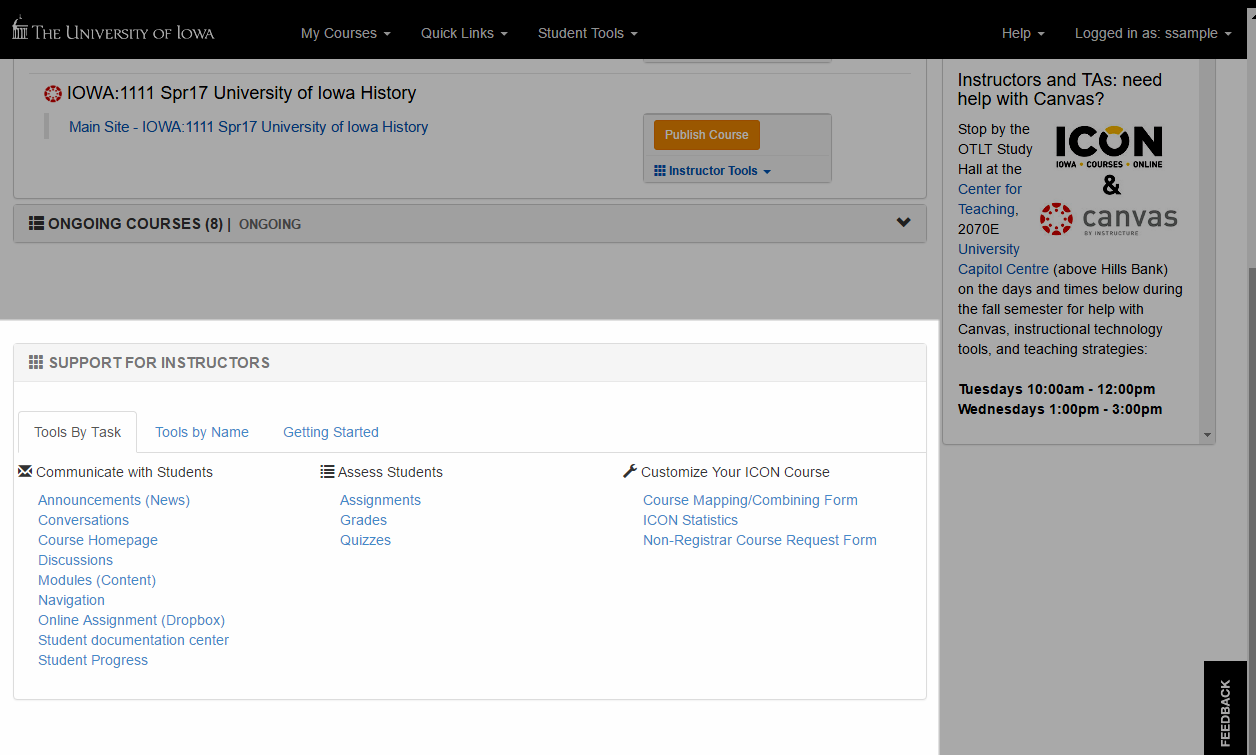
Task: Click the vertical Feedback button
Action: [x=1225, y=712]
